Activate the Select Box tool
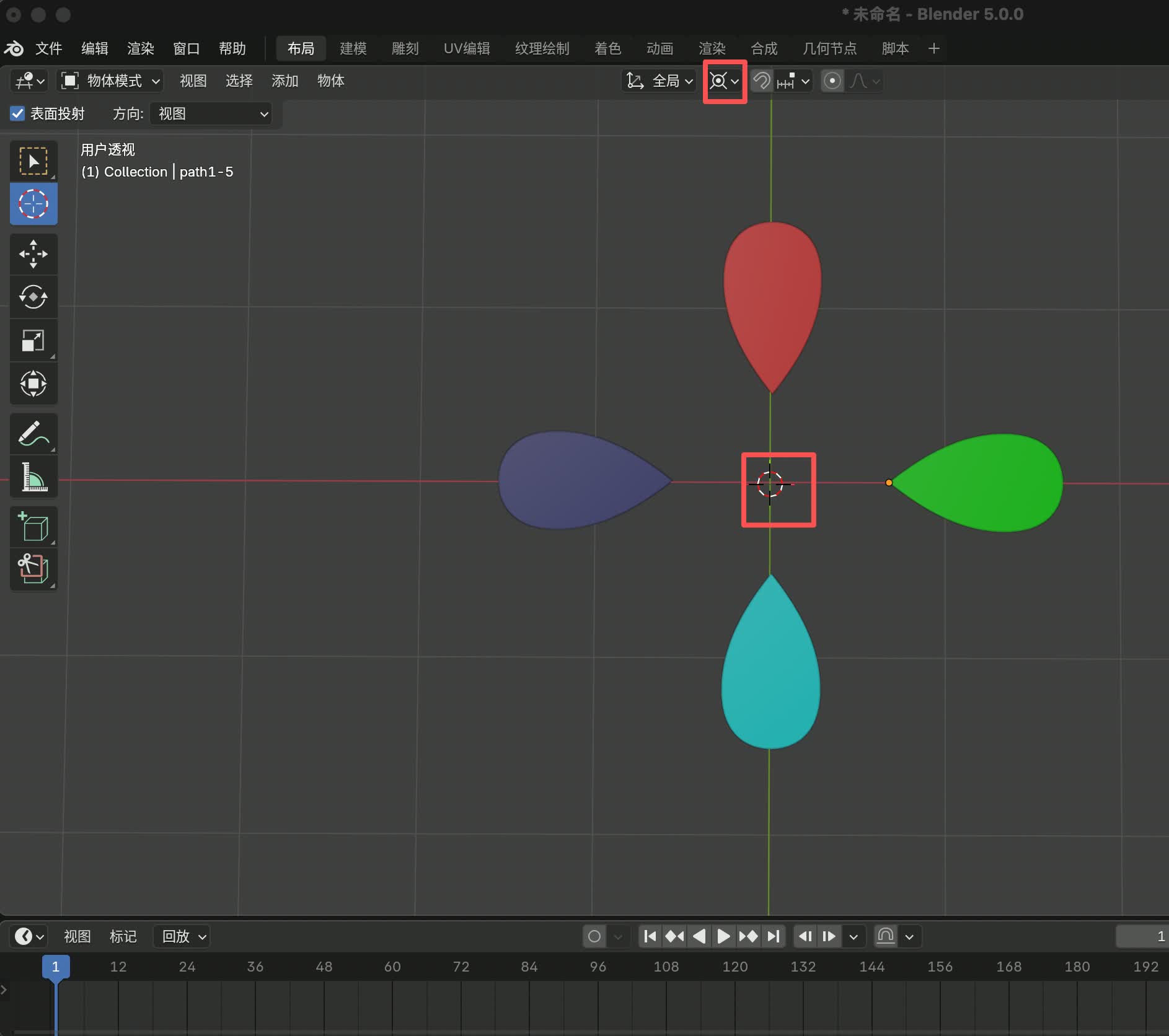 [33, 161]
